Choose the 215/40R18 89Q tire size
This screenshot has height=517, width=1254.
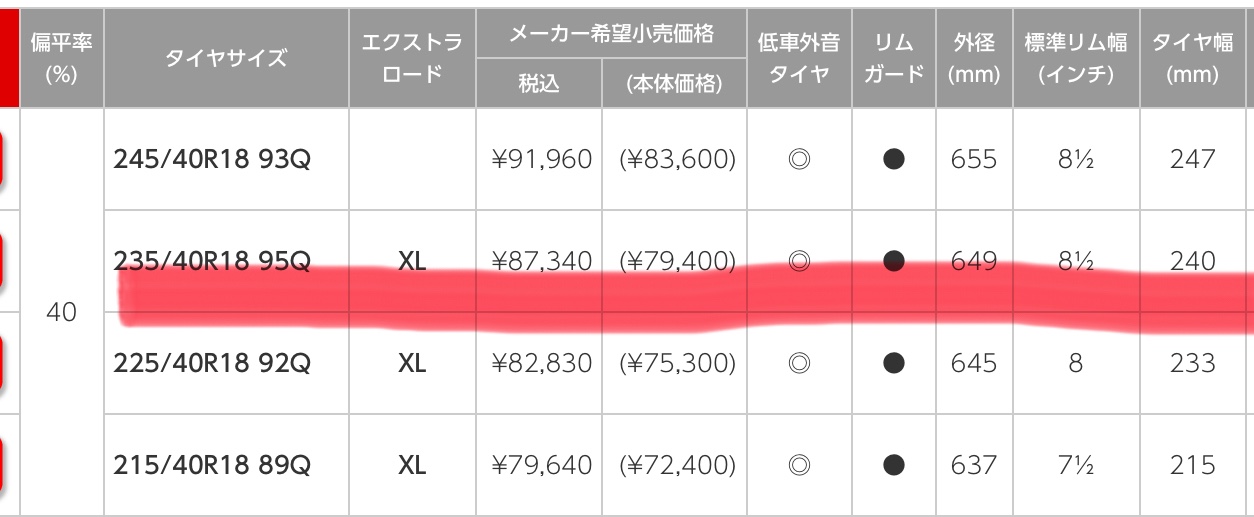212,465
